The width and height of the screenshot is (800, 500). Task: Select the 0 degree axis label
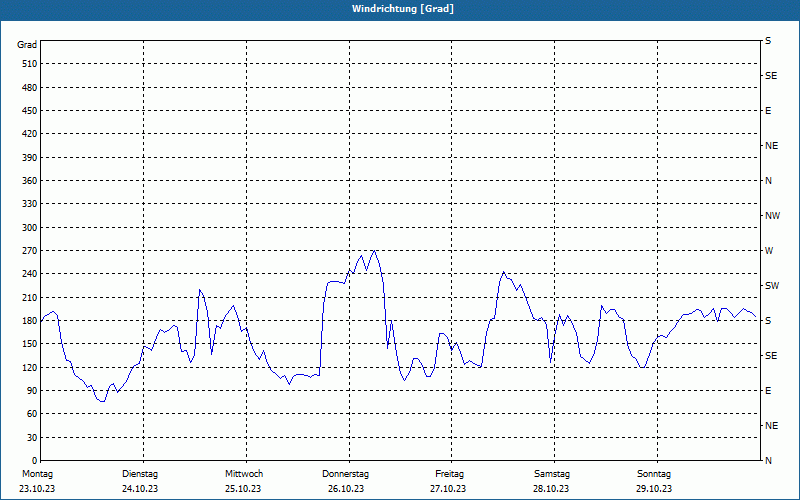pyautogui.click(x=35, y=460)
